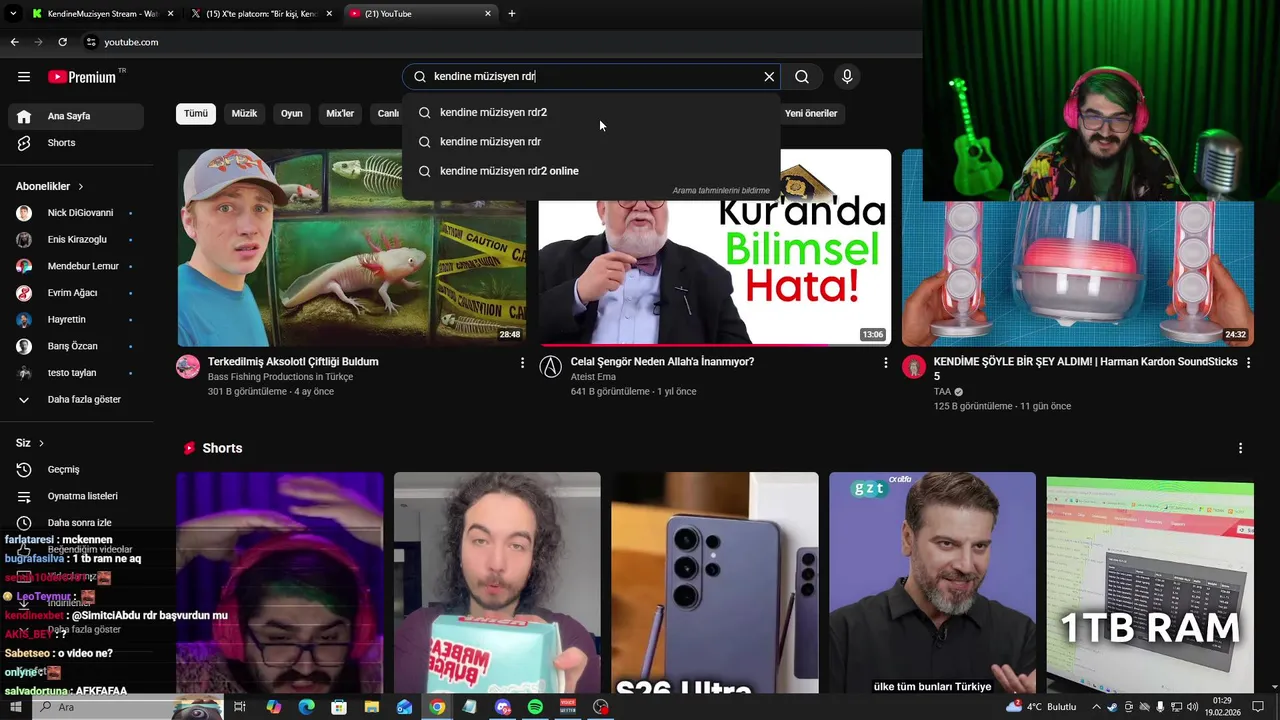
Task: Open testo taylan channel subscription
Action: click(76, 373)
